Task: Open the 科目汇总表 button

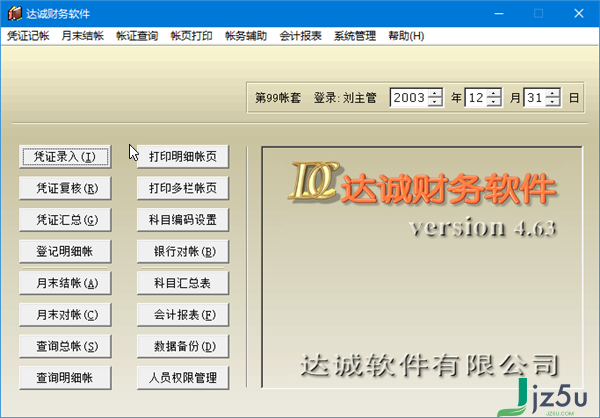Action: (183, 283)
